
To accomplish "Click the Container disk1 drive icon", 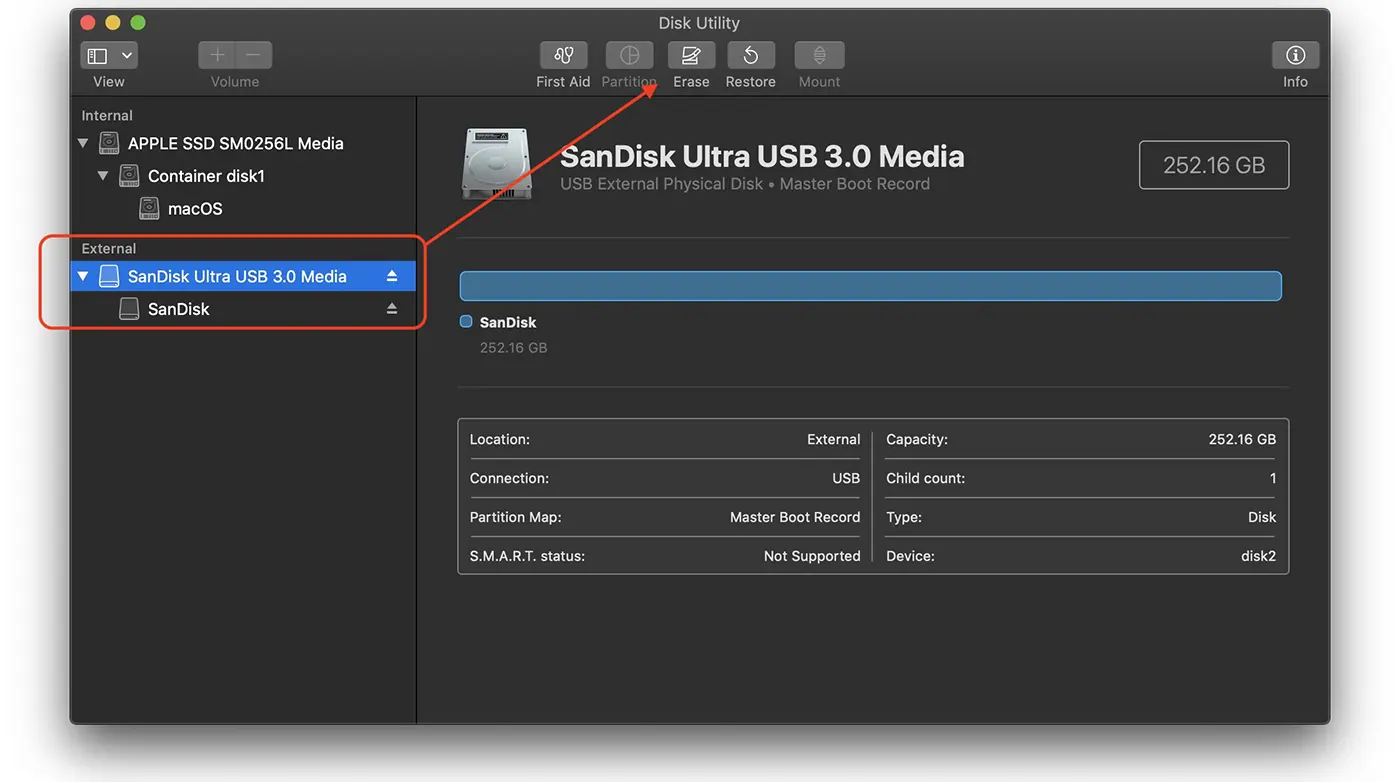I will pyautogui.click(x=129, y=176).
